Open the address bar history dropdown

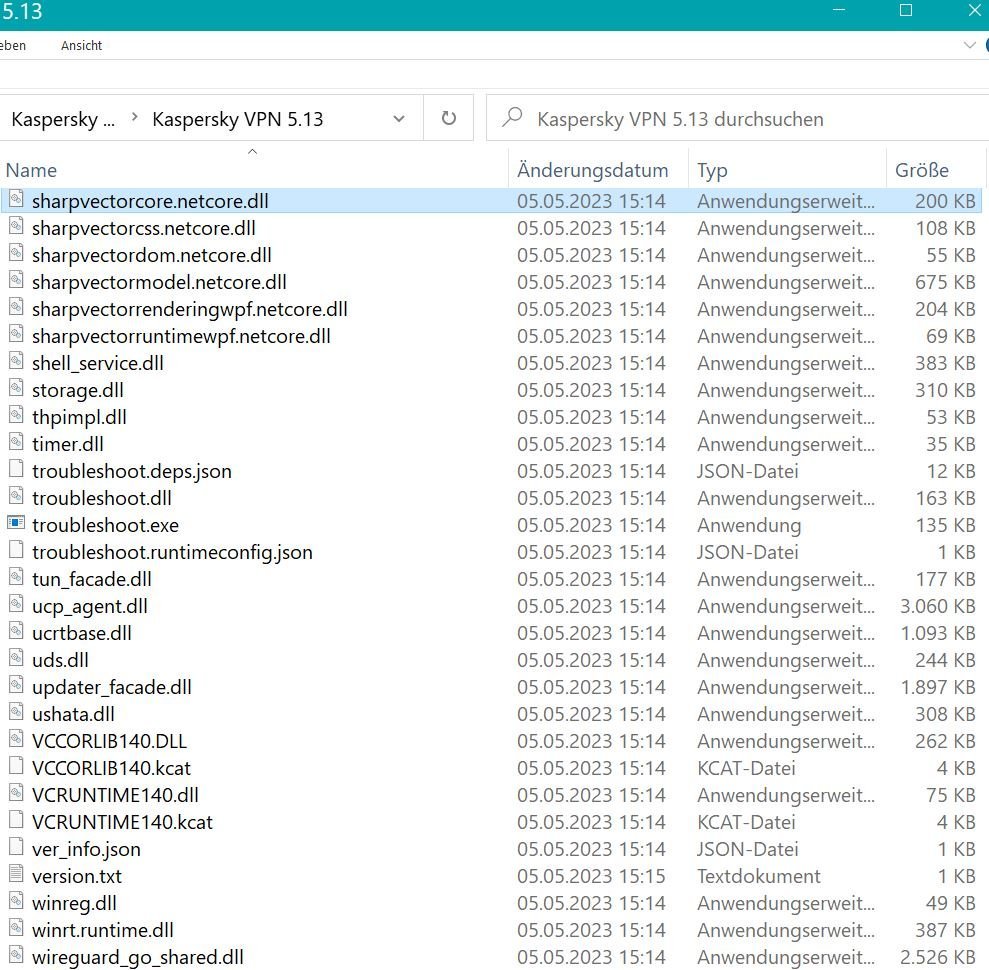tap(399, 119)
